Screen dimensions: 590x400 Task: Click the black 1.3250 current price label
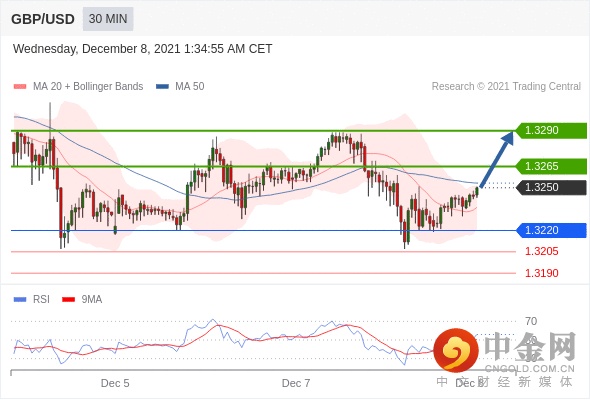(551, 187)
